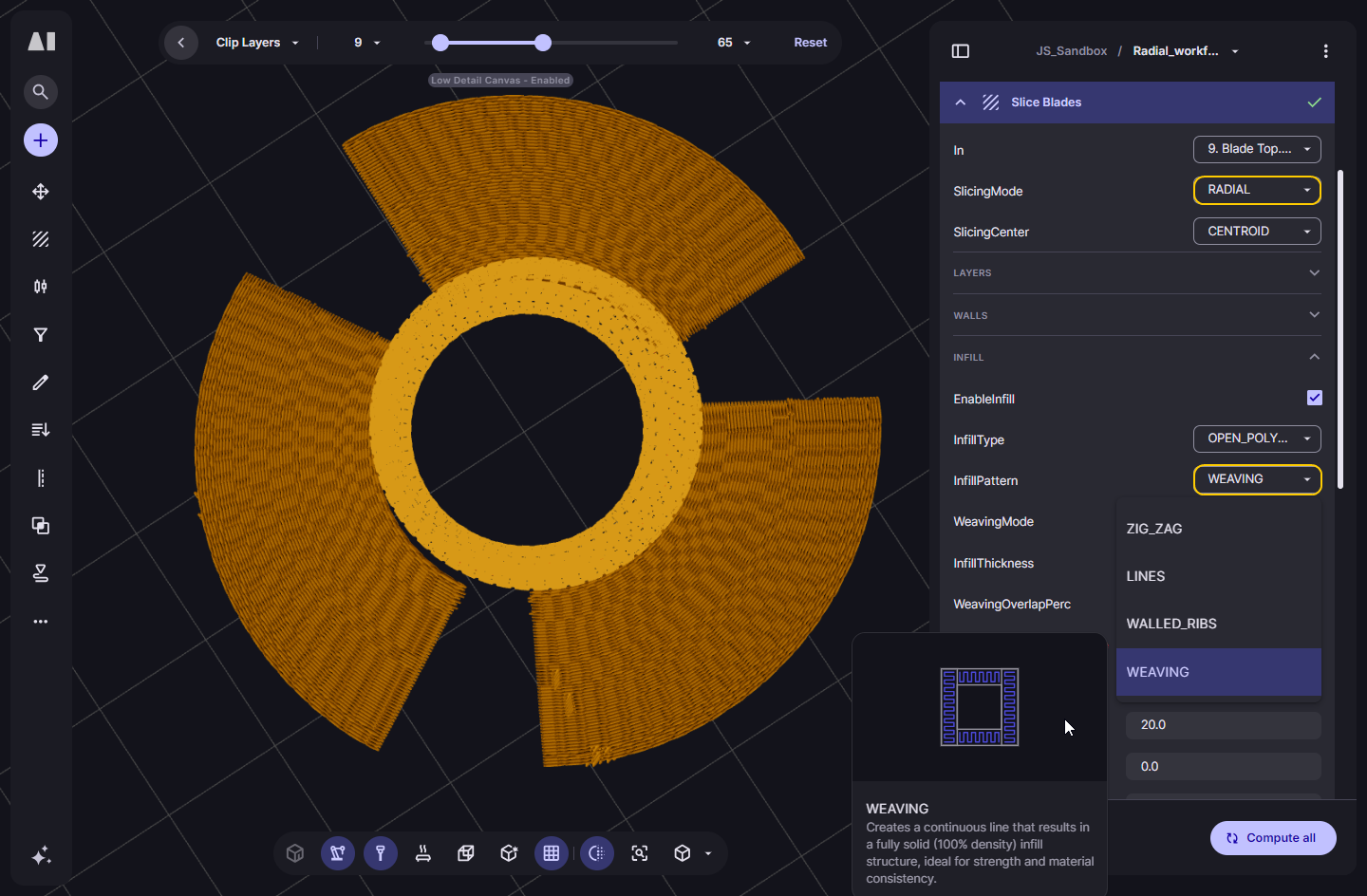
Task: Toggle the robot arm display icon
Action: pos(337,853)
